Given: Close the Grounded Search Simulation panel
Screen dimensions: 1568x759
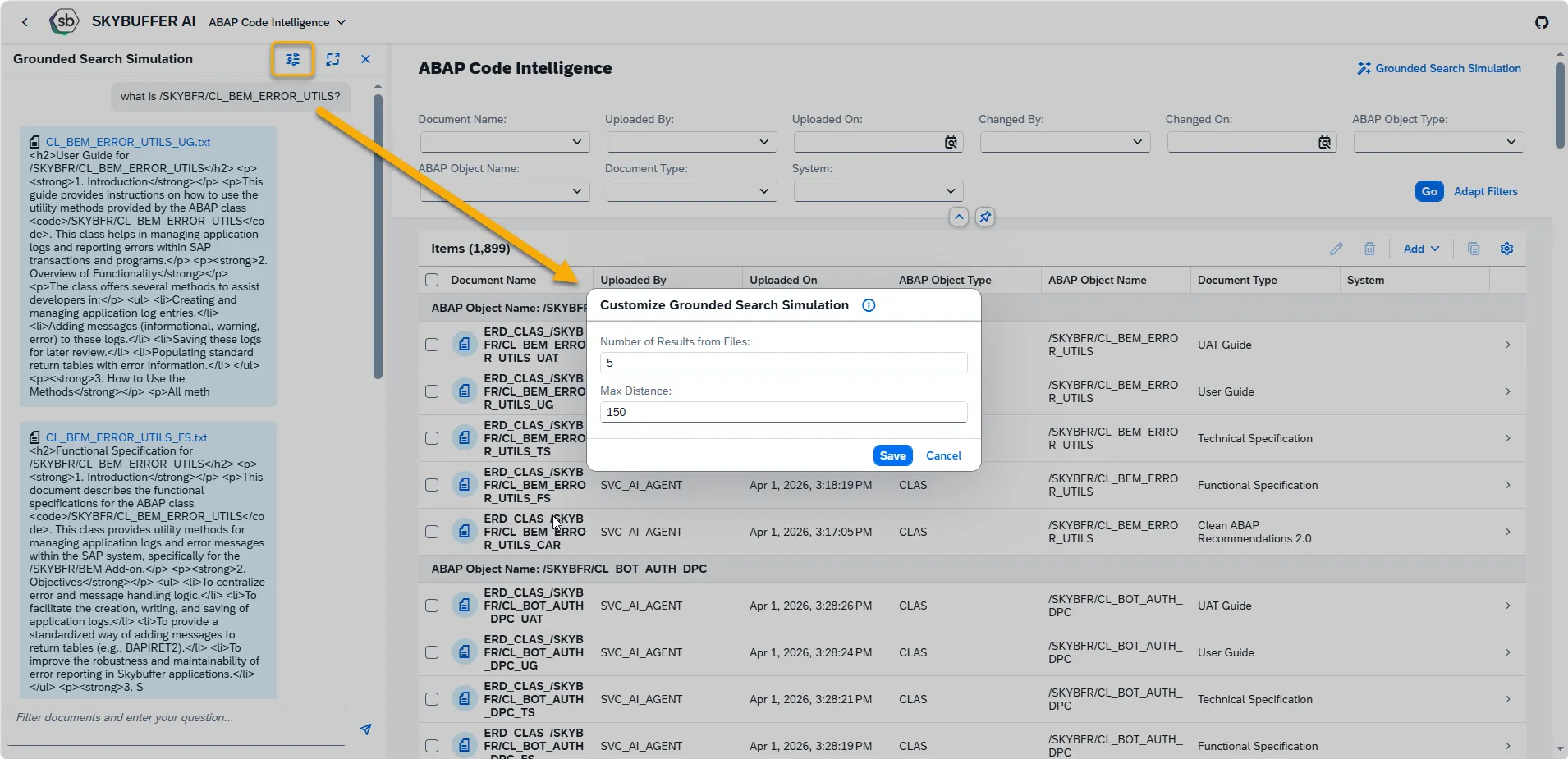Looking at the screenshot, I should tap(366, 59).
